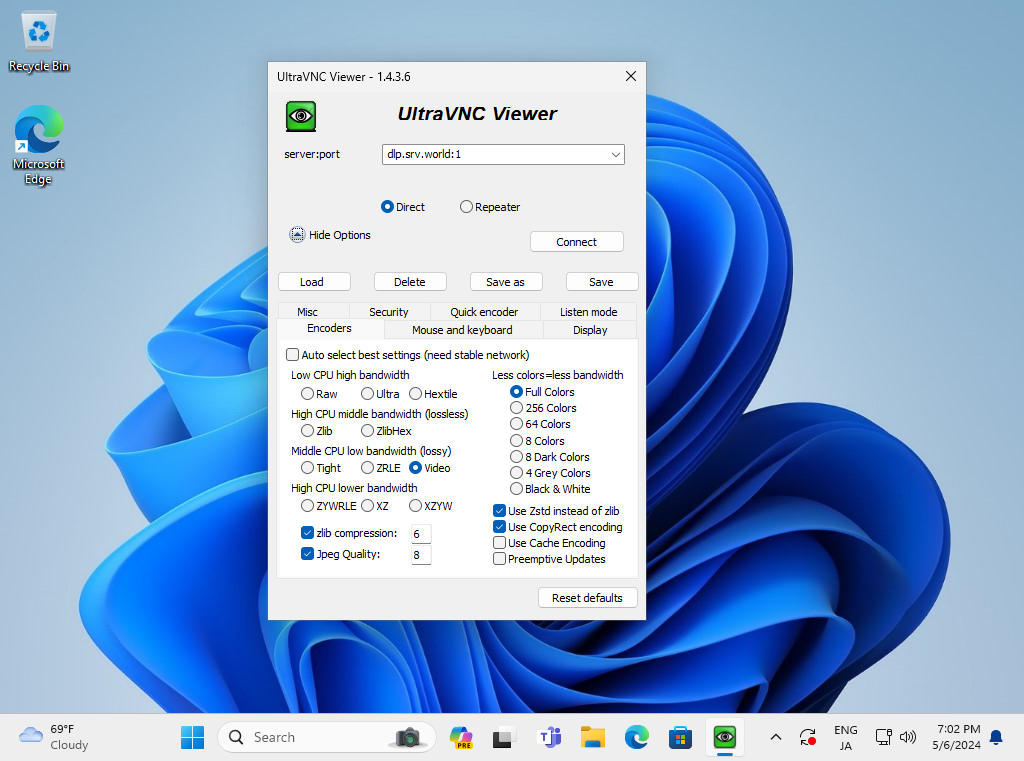The height and width of the screenshot is (761, 1024).
Task: Select the Direct connection radio button
Action: 387,206
